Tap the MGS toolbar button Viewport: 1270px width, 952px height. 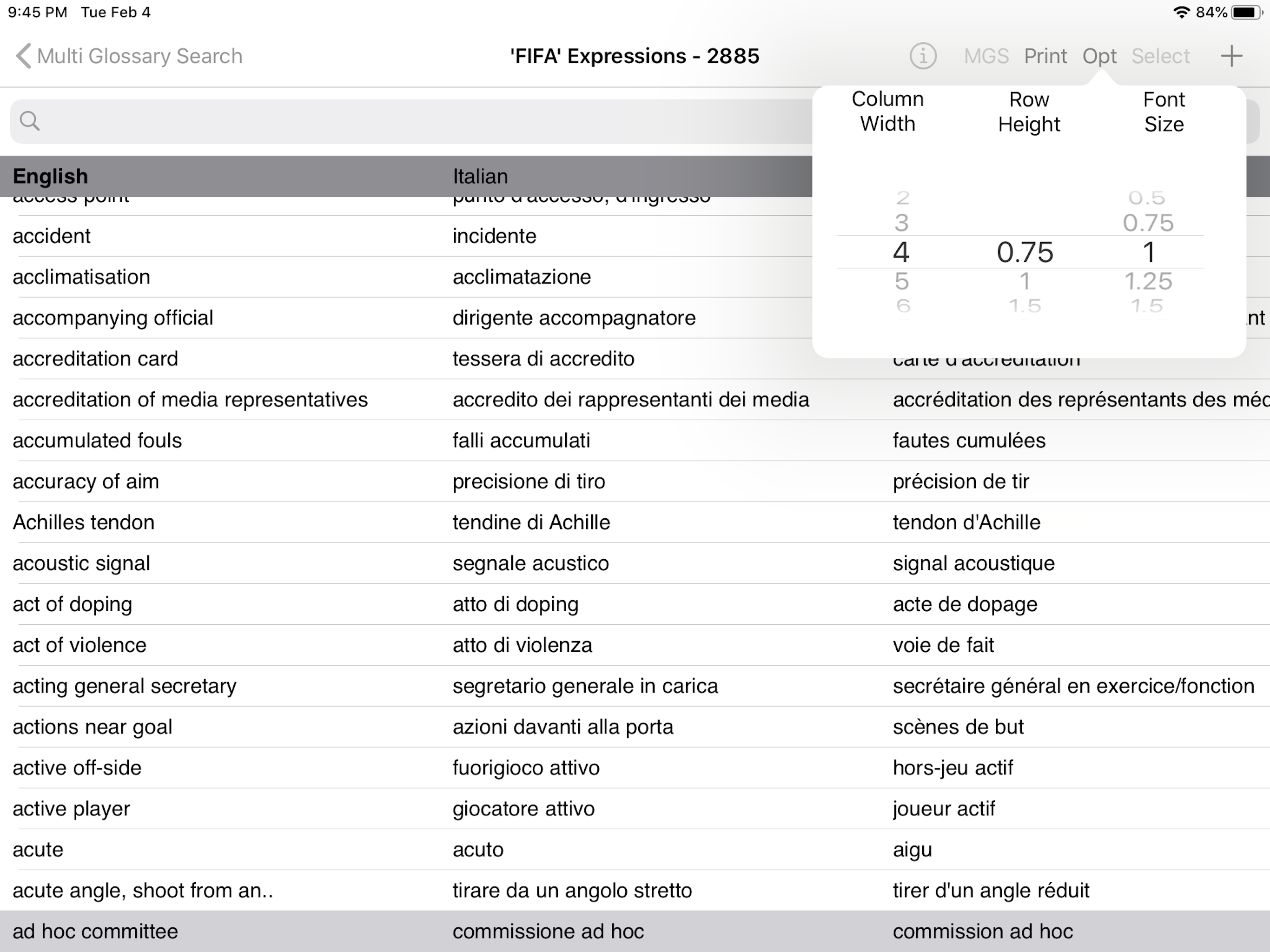point(986,56)
